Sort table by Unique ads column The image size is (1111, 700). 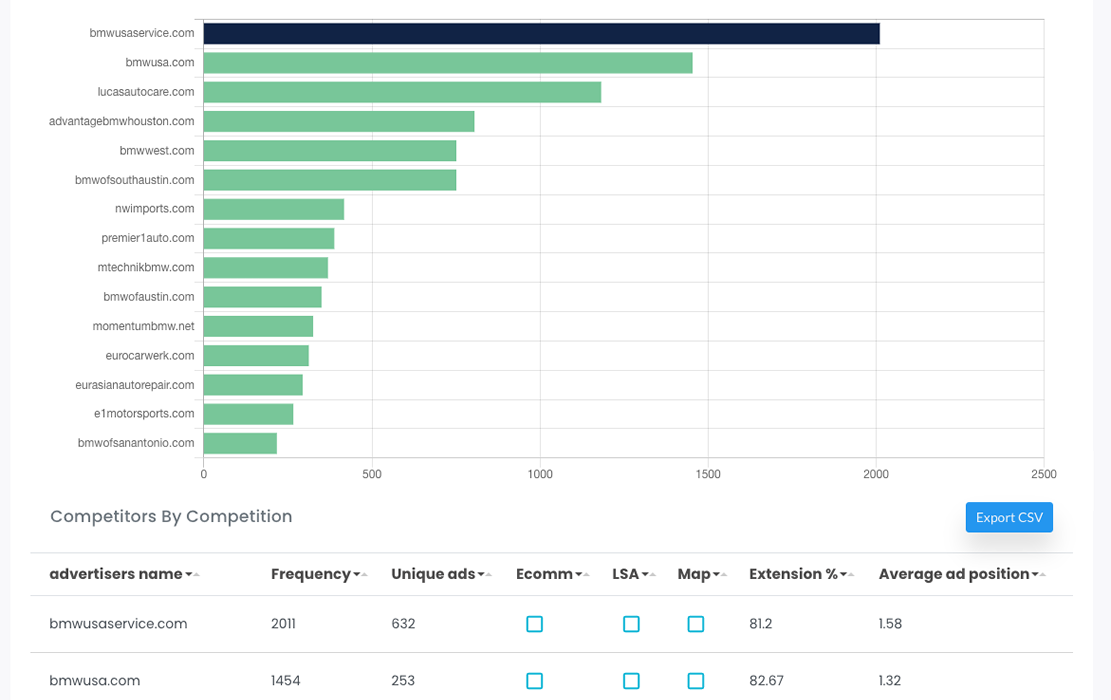441,574
